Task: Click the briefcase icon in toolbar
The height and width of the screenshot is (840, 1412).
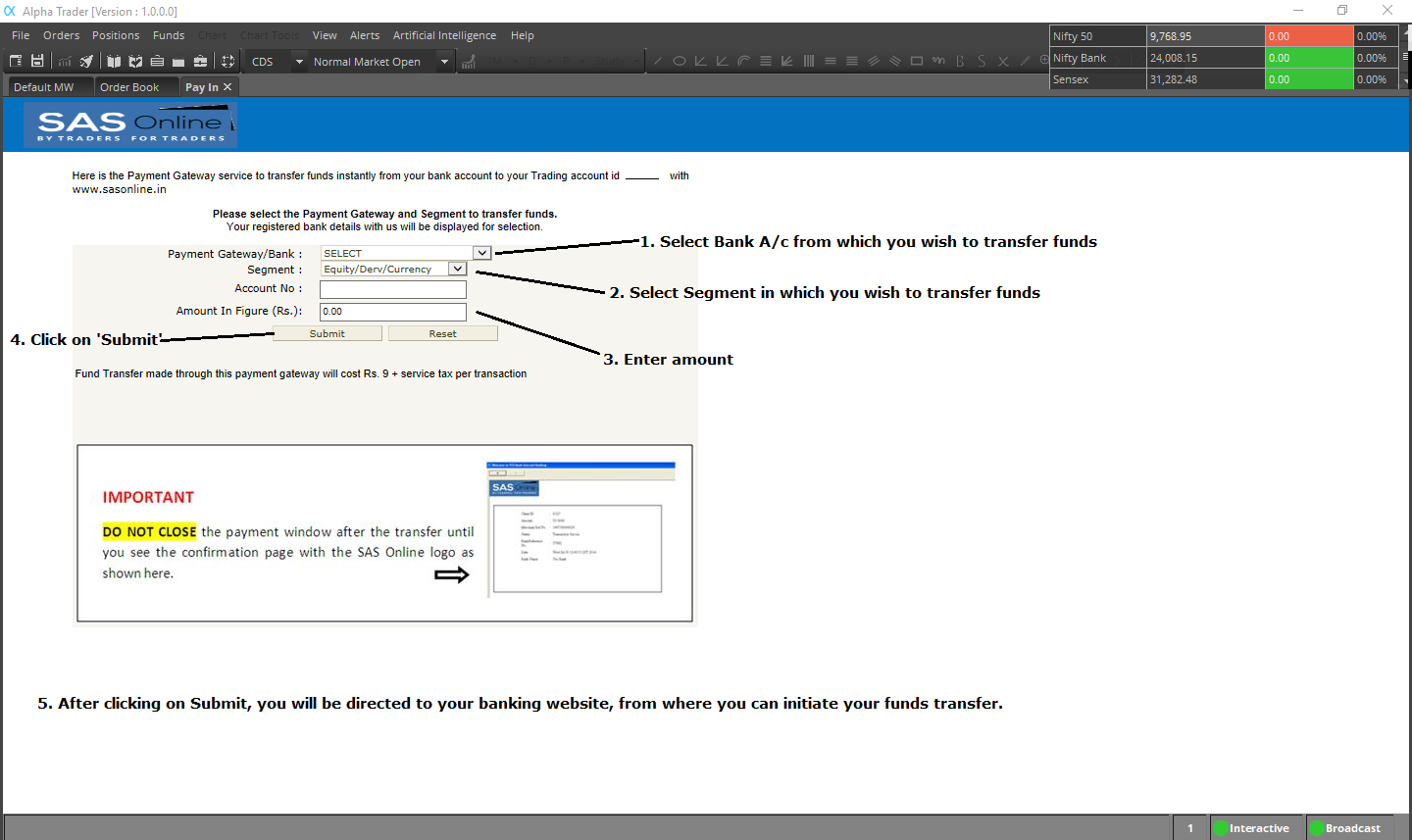Action: pyautogui.click(x=200, y=61)
